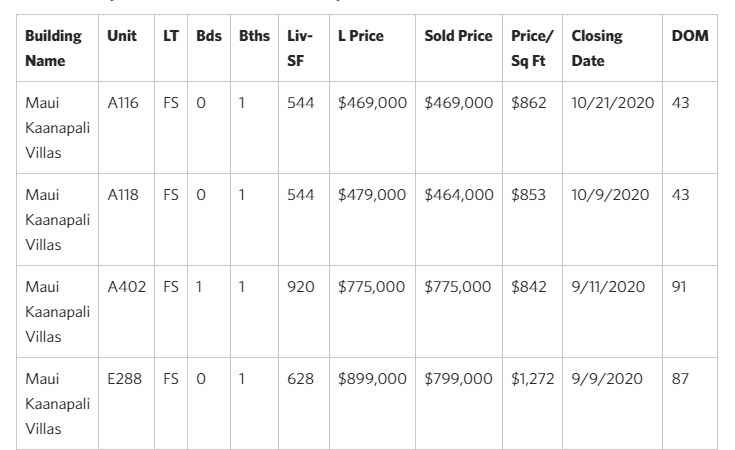Click the Unit column header
The image size is (735, 450).
point(122,36)
